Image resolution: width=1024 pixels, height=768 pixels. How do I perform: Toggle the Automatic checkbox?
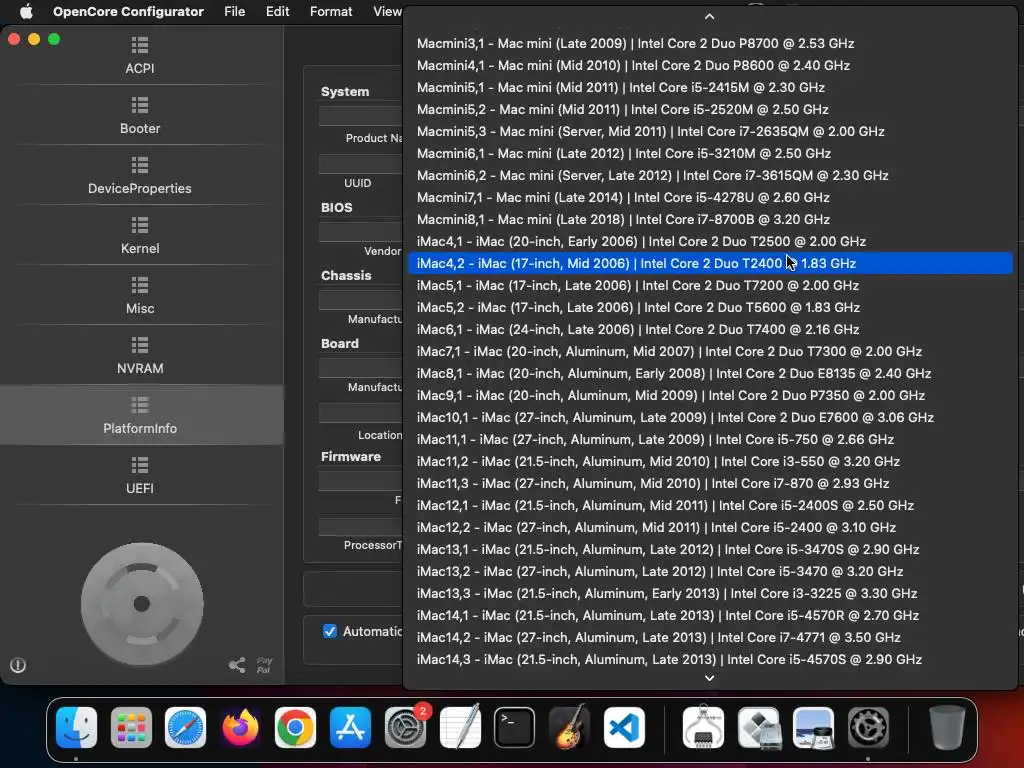pyautogui.click(x=330, y=631)
